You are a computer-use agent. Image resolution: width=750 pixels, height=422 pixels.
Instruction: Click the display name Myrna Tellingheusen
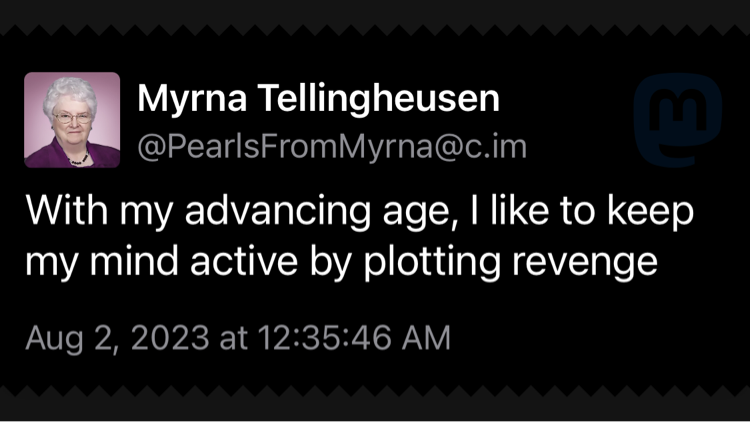tap(317, 99)
